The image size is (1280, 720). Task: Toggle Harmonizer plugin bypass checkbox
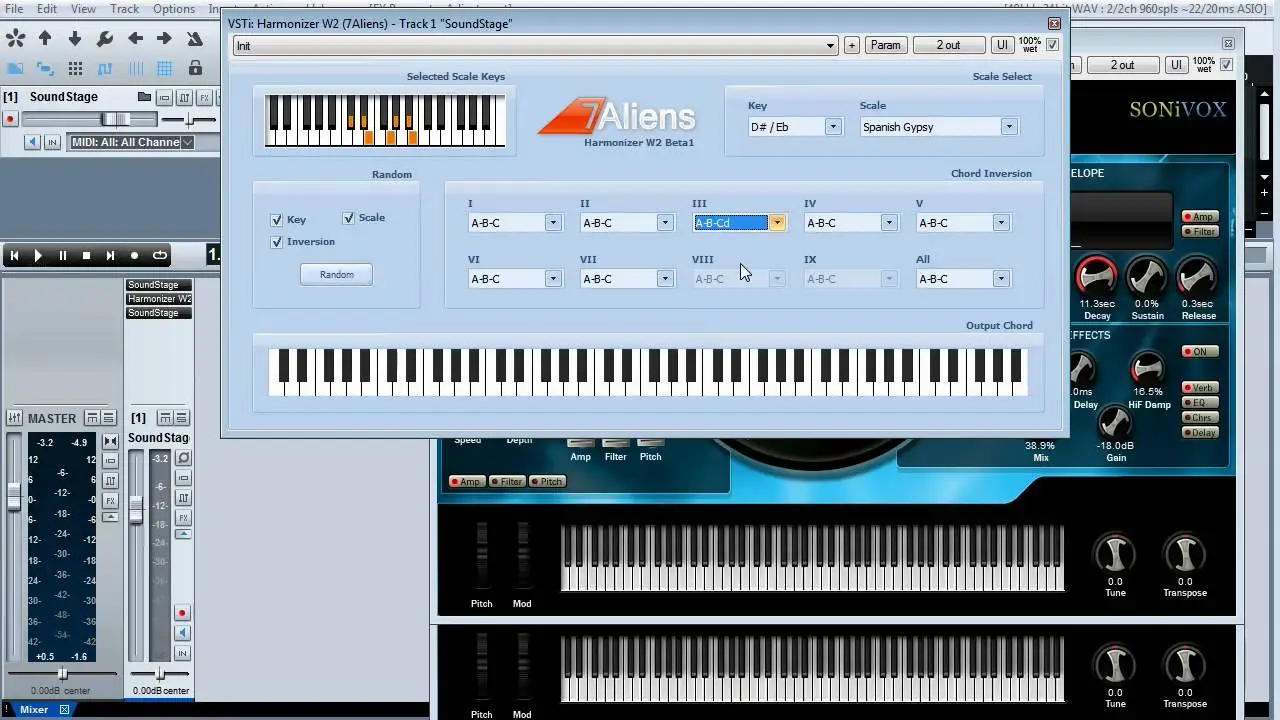[1052, 45]
